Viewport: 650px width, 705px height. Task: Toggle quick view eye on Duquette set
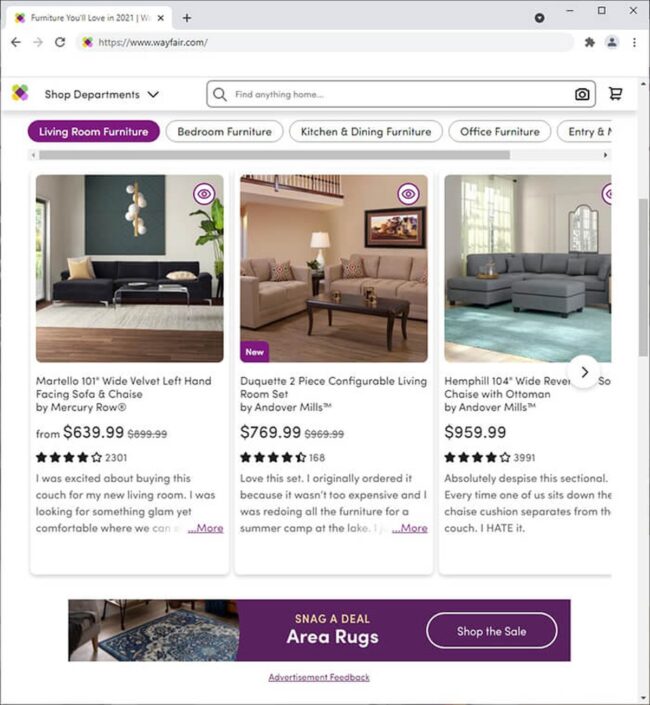click(x=408, y=194)
